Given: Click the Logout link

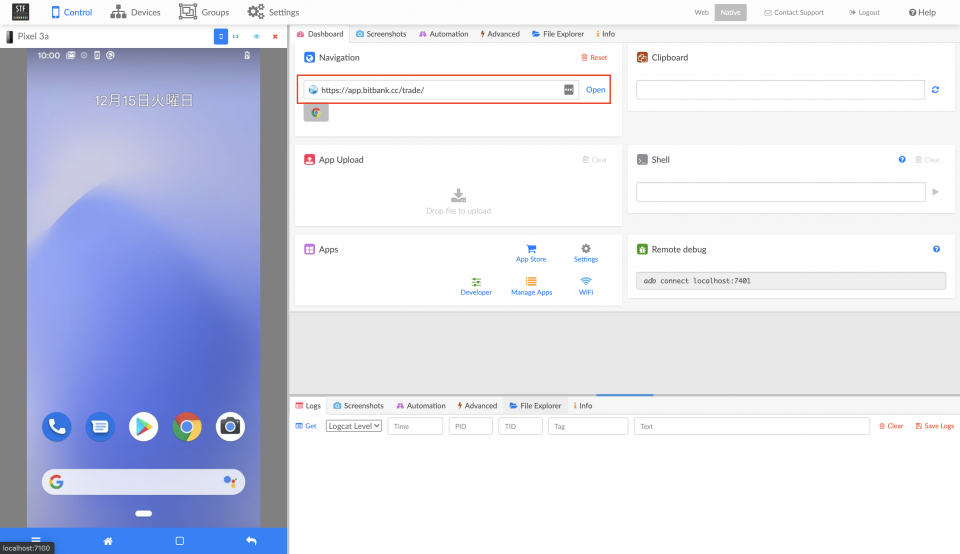Looking at the screenshot, I should [x=864, y=12].
